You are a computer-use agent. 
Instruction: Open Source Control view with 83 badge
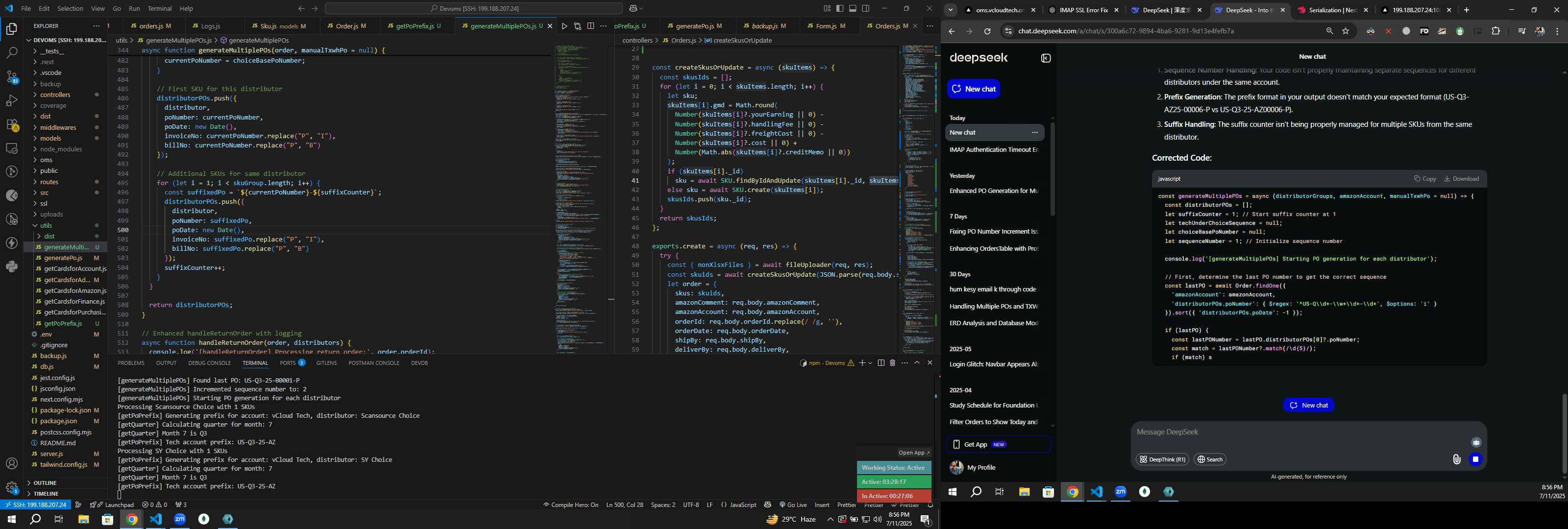pos(12,77)
